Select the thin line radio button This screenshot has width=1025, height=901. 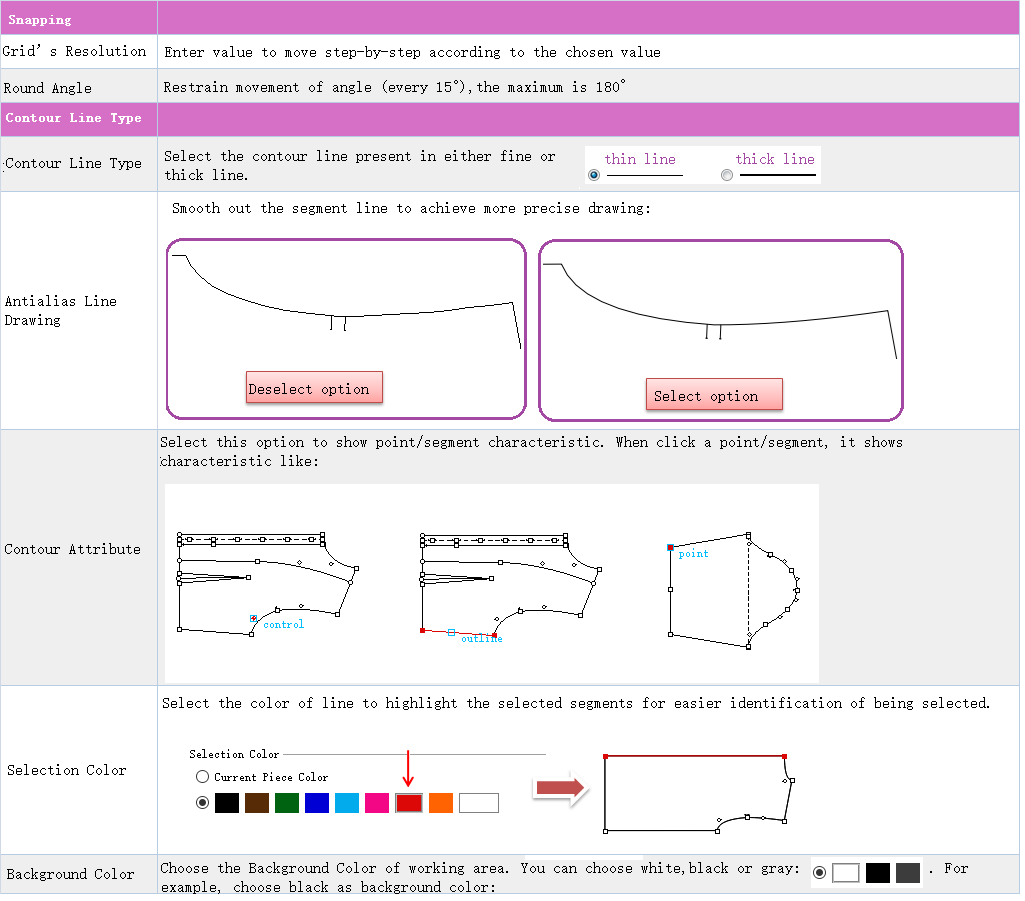click(594, 175)
